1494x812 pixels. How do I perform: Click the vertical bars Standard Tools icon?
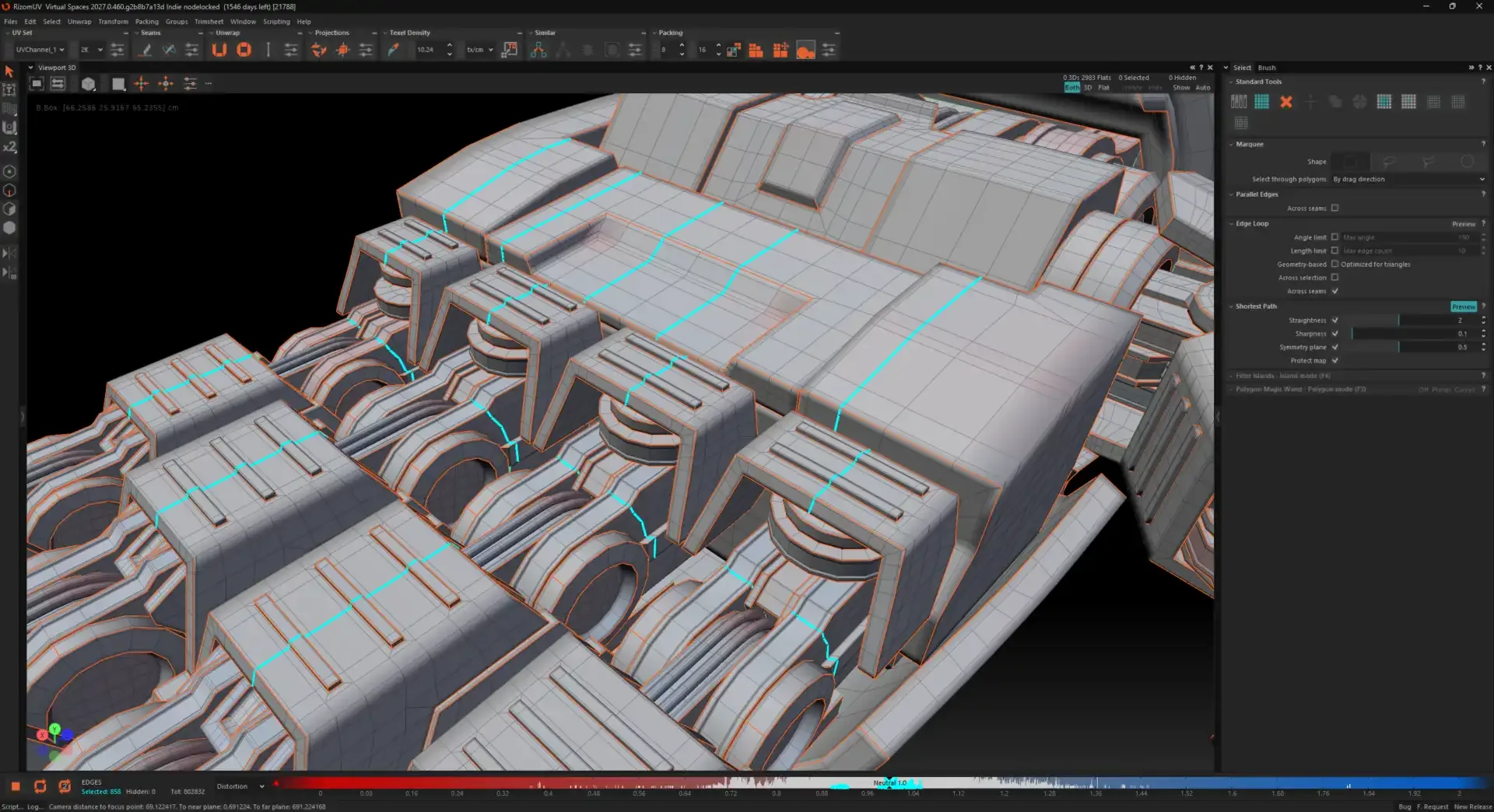(1239, 102)
